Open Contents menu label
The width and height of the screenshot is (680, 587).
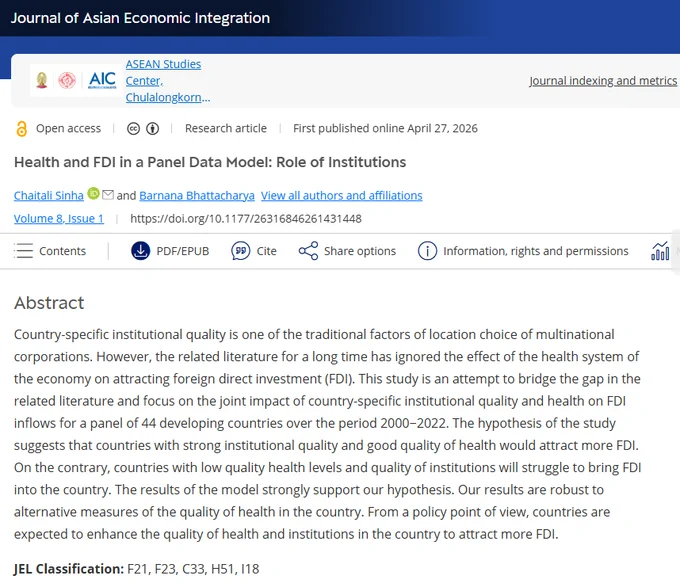click(x=62, y=251)
